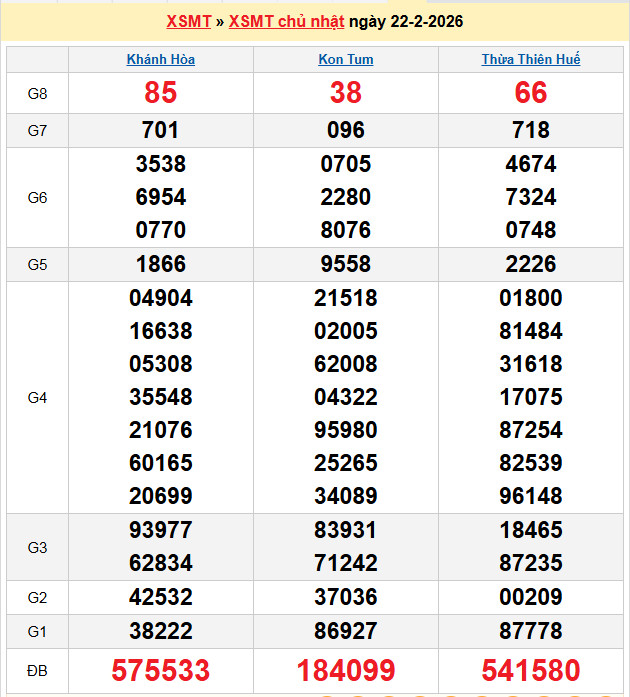Click Kon Tum special prize number 184099
Image resolution: width=630 pixels, height=697 pixels.
(346, 670)
